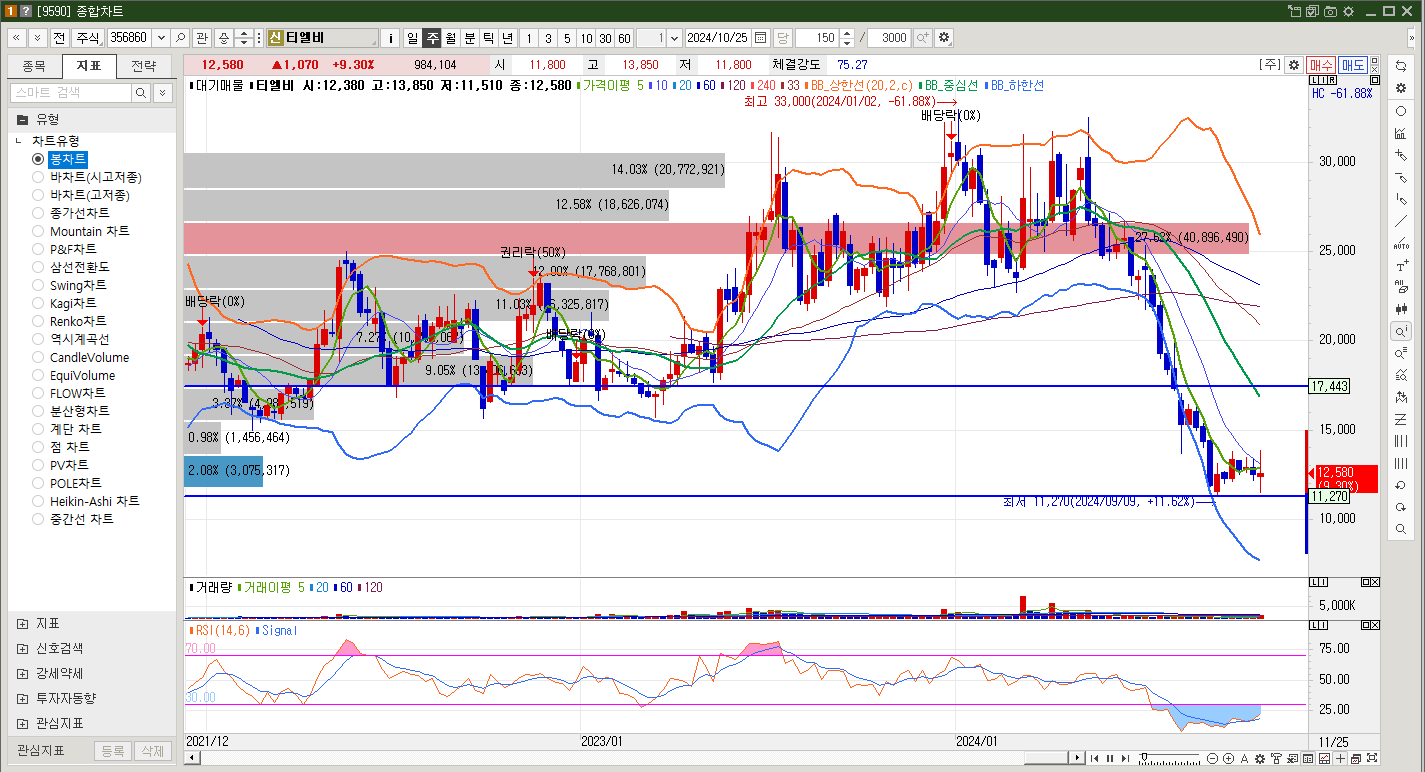1425x772 pixels.
Task: Skip to first with previous playback control
Action: (1094, 758)
